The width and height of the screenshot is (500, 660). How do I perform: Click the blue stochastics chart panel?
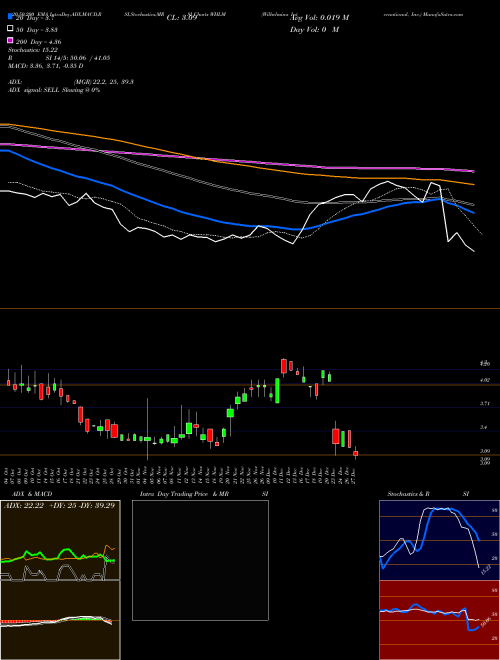coord(439,540)
